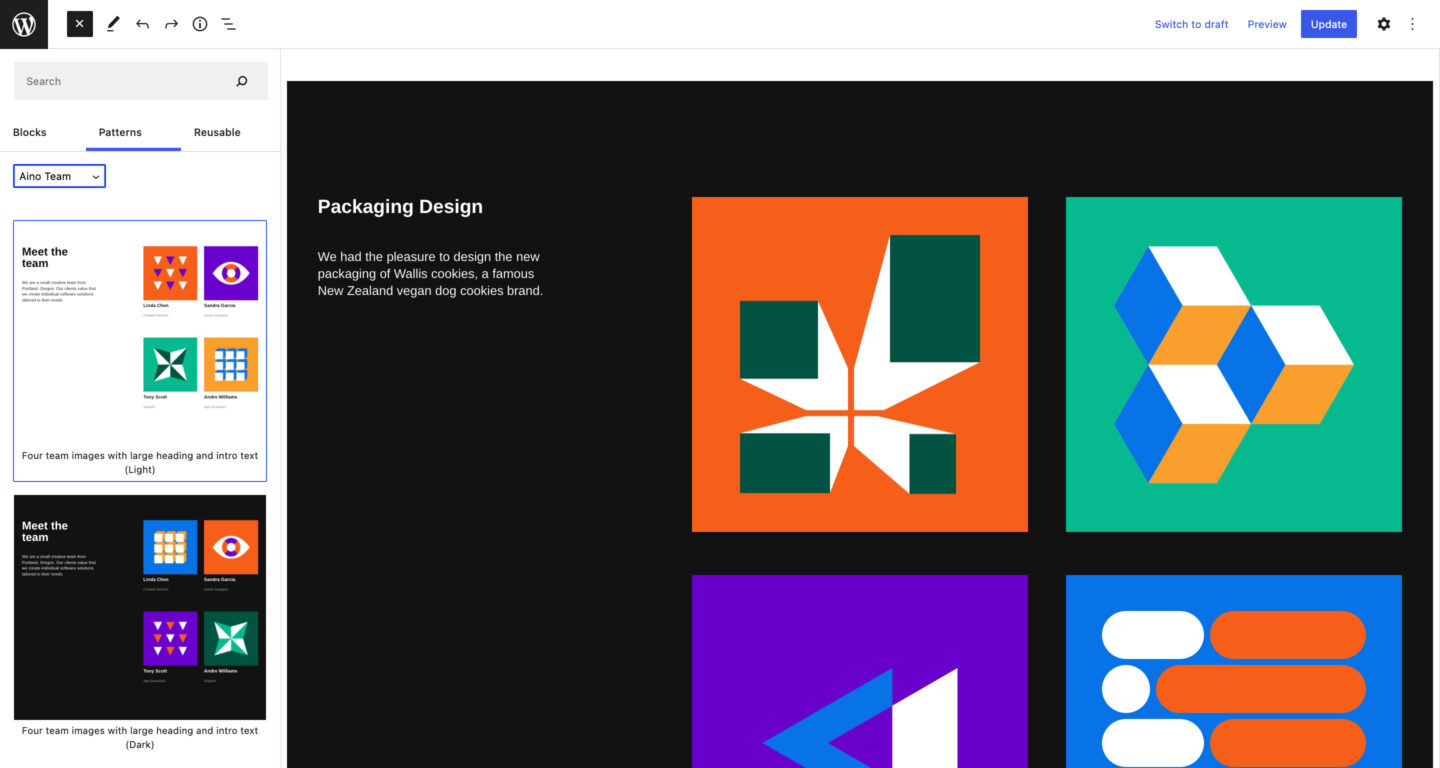Update the post
The image size is (1440, 768).
[1328, 23]
